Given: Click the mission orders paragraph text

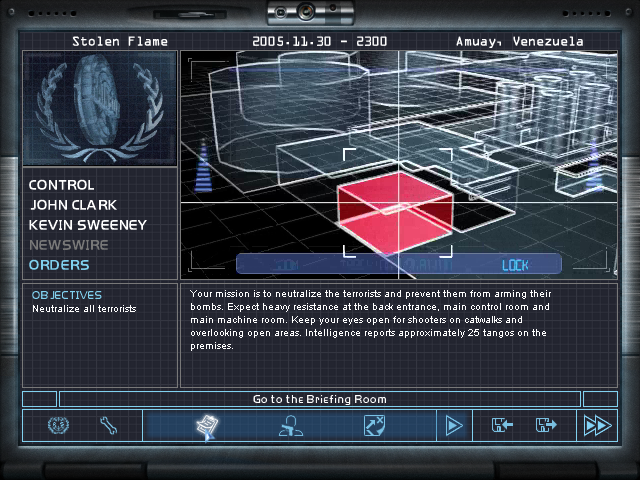Looking at the screenshot, I should [371, 320].
